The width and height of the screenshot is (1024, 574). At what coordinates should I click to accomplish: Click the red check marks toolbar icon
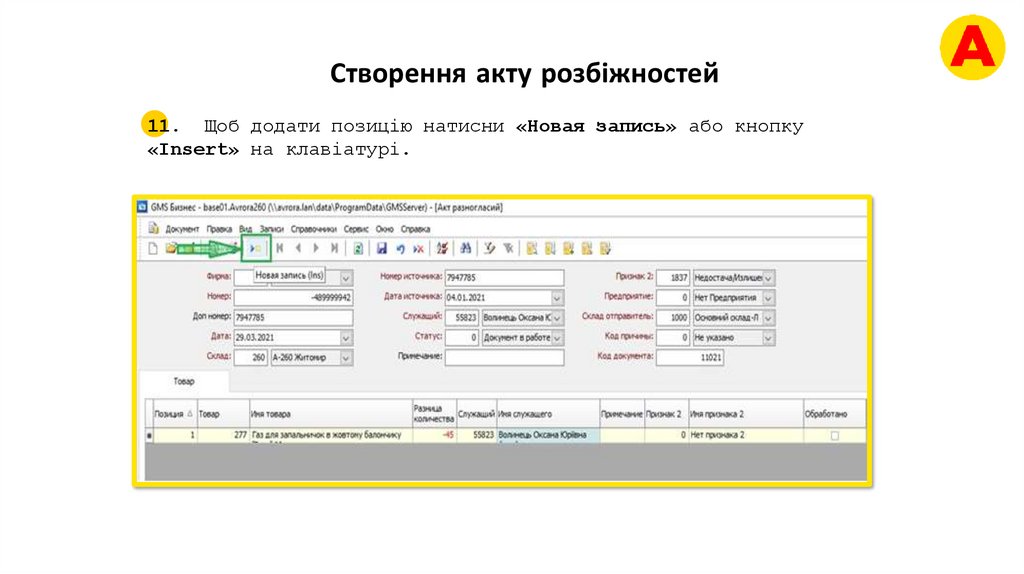tap(442, 248)
